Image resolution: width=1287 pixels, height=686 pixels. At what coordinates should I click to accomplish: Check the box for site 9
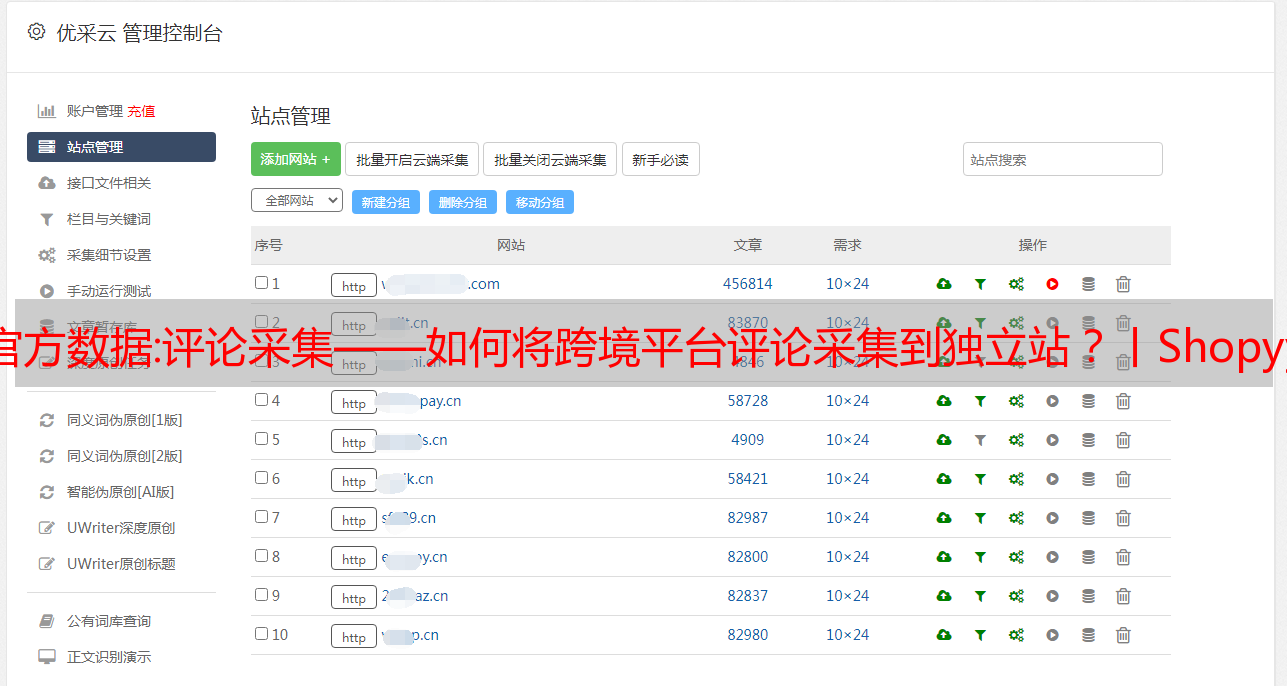point(261,595)
